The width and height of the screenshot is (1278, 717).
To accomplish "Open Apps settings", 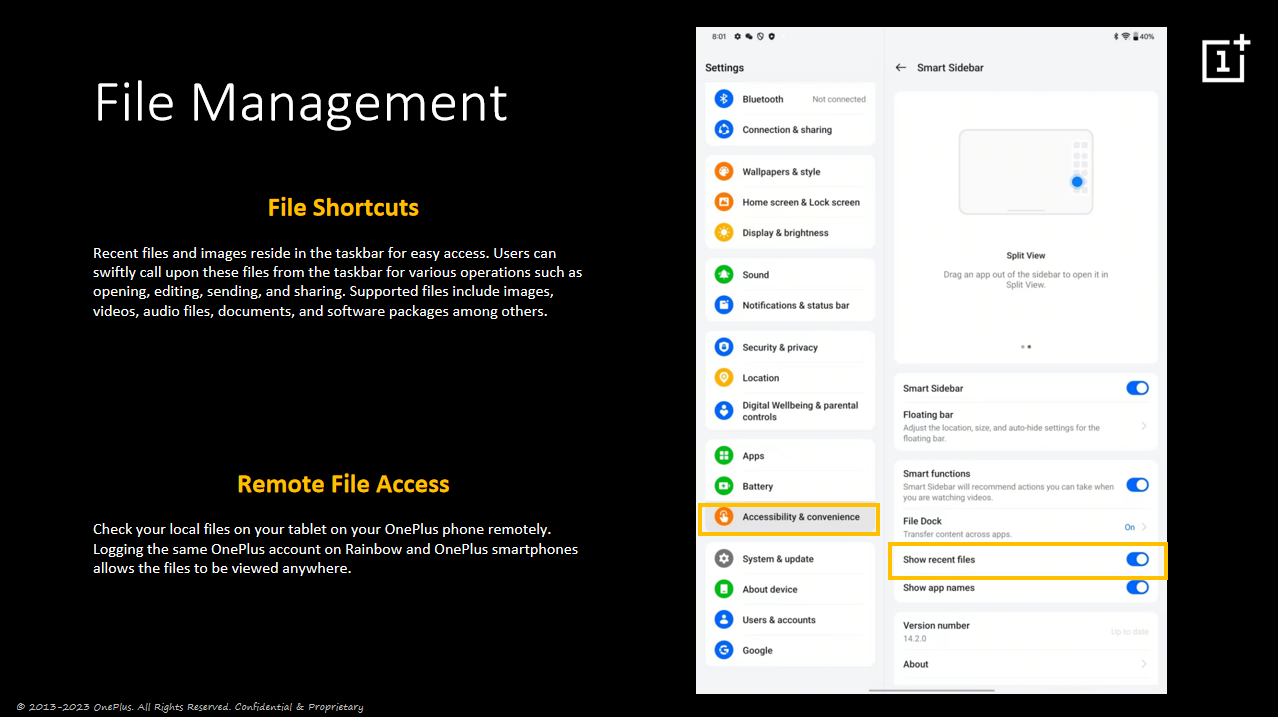I will 790,456.
